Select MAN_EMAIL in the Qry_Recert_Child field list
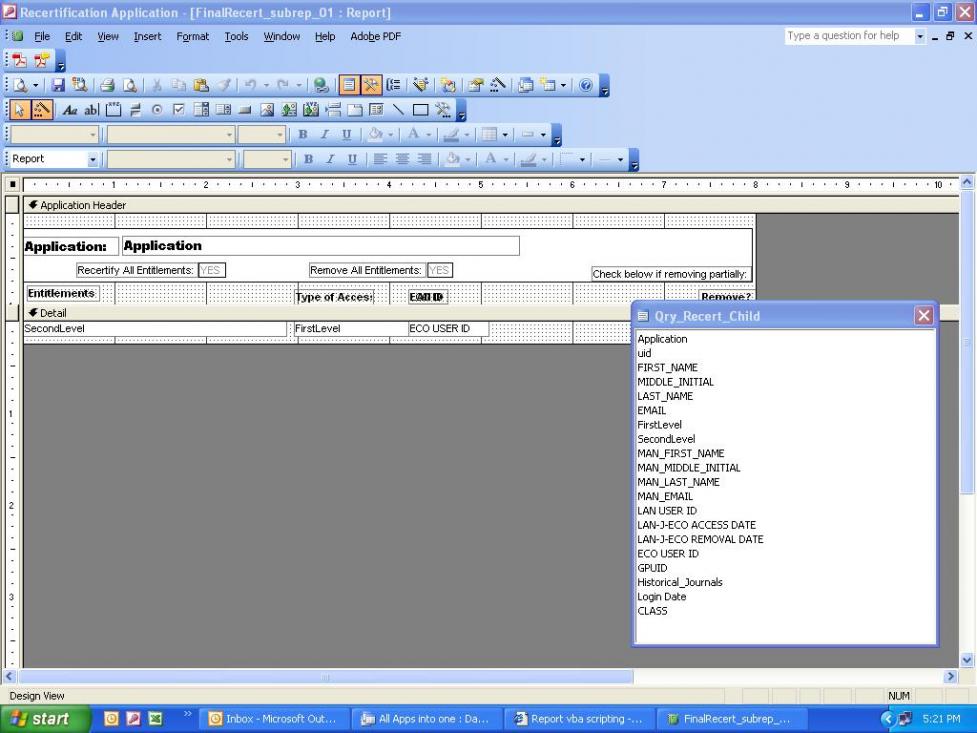 (x=665, y=496)
